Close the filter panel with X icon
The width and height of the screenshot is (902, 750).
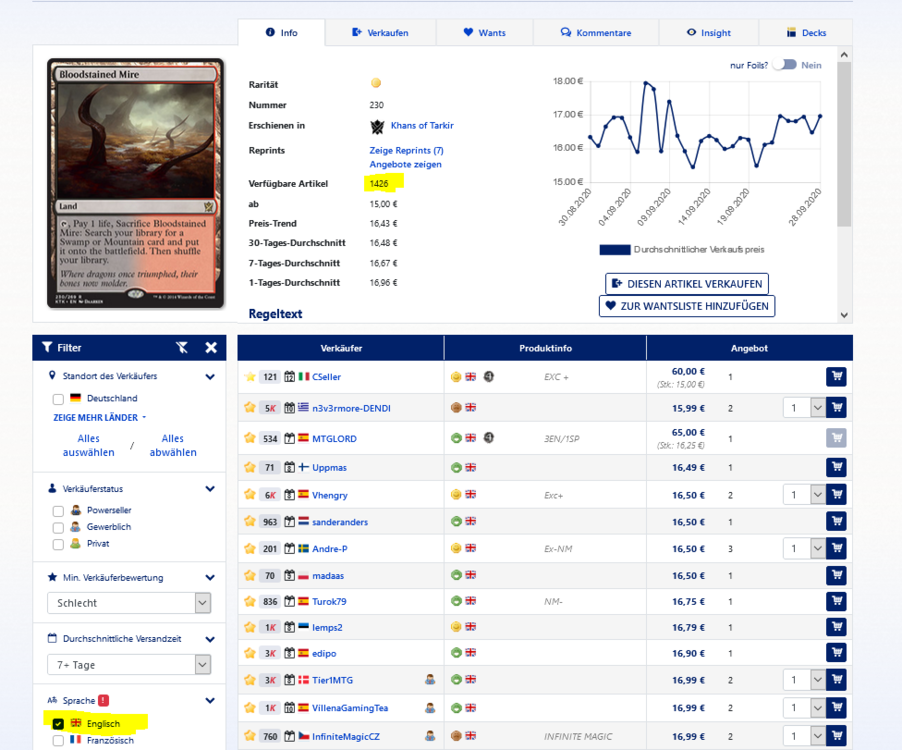pyautogui.click(x=211, y=347)
